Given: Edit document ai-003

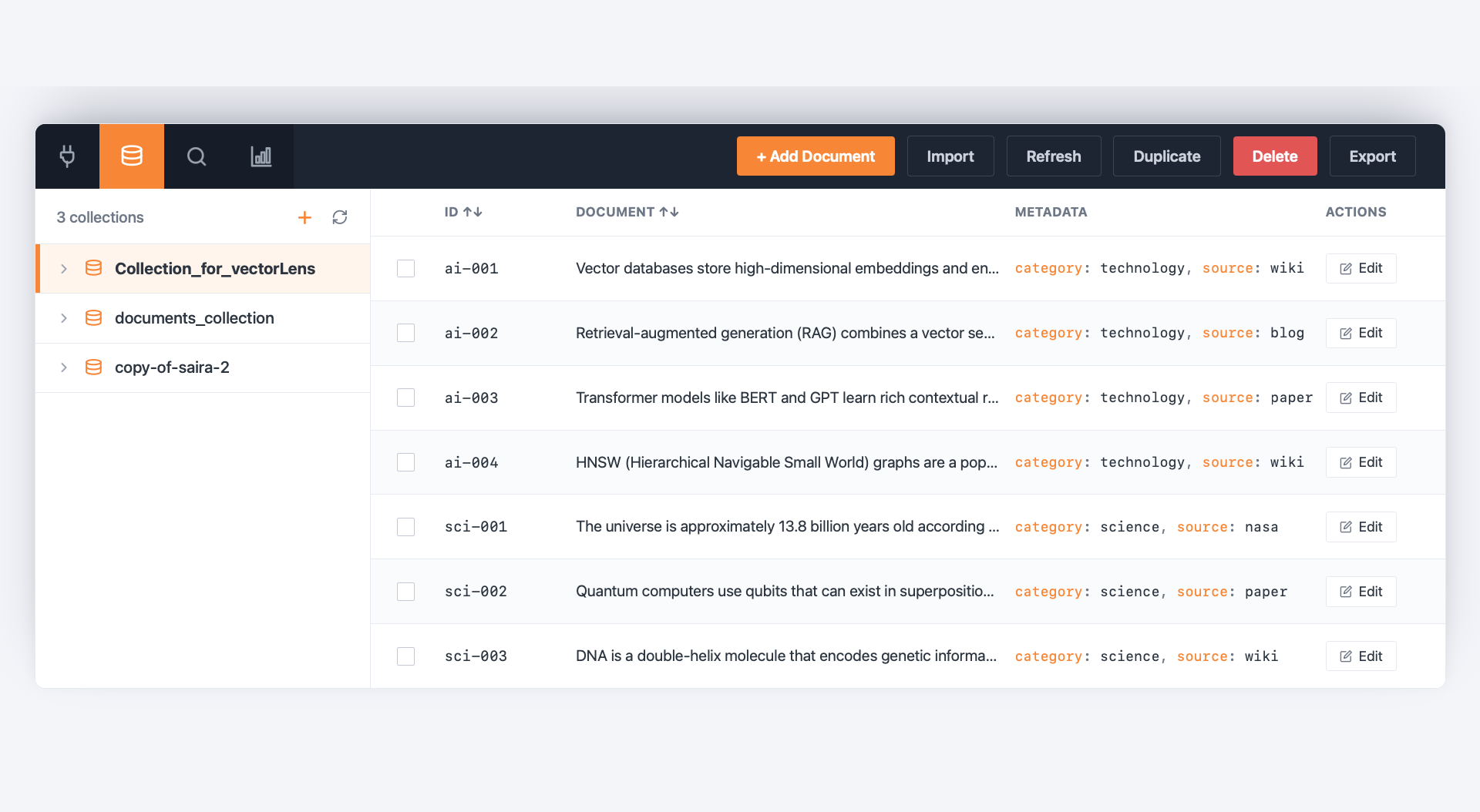Looking at the screenshot, I should point(1361,398).
